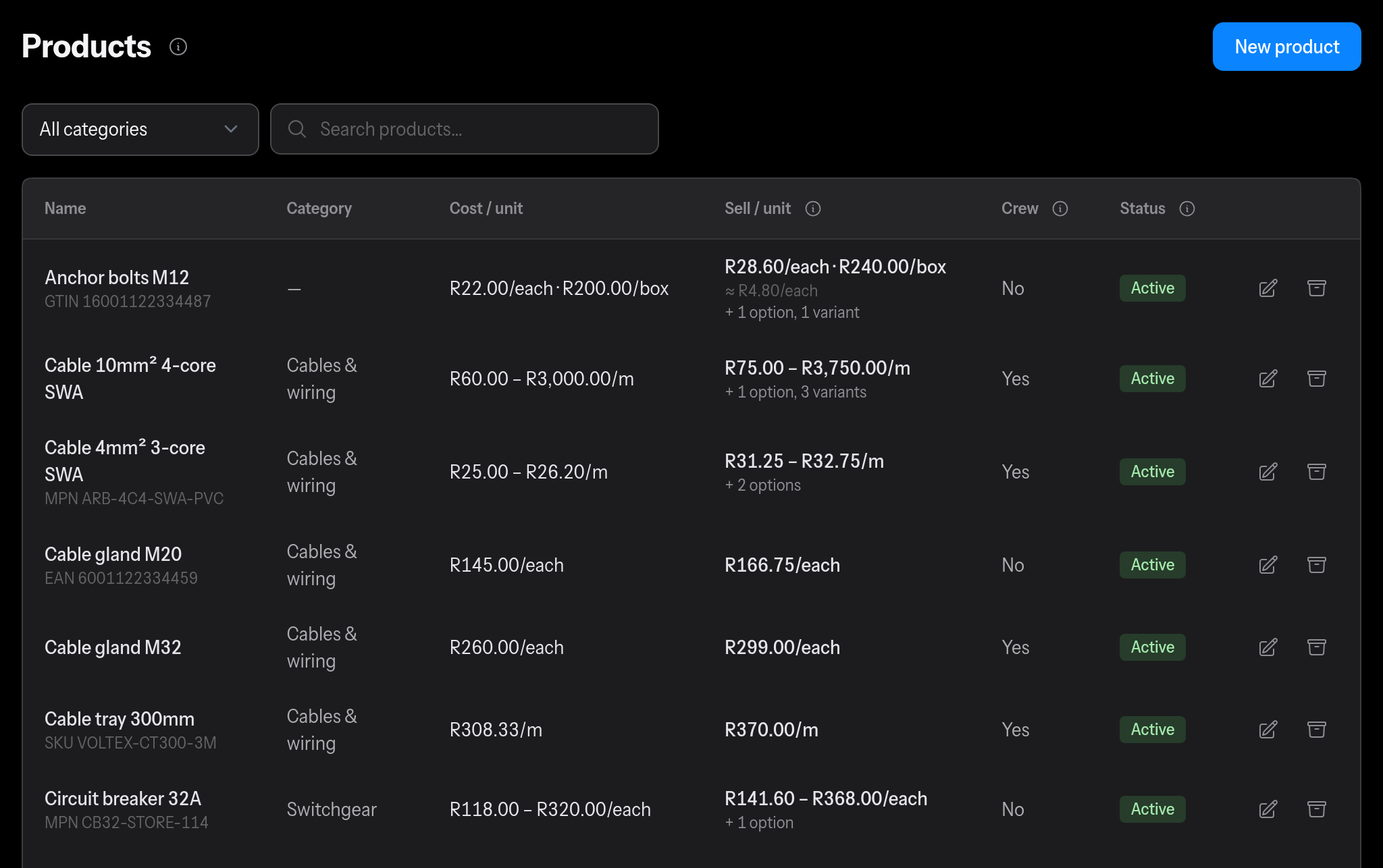
Task: Archive the Cable gland M20 product
Action: 1317,565
